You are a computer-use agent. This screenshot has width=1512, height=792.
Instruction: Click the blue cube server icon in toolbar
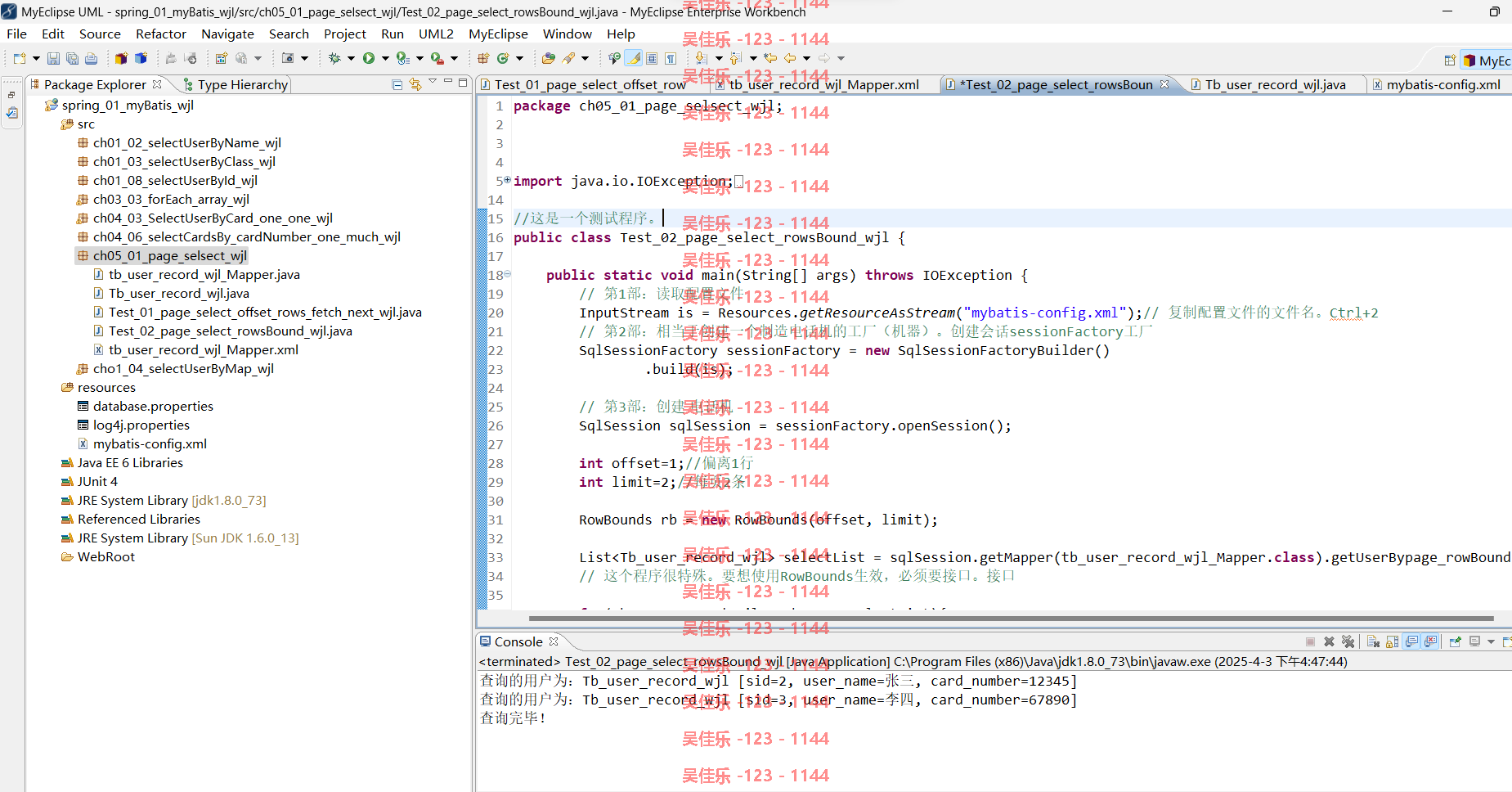click(x=141, y=58)
